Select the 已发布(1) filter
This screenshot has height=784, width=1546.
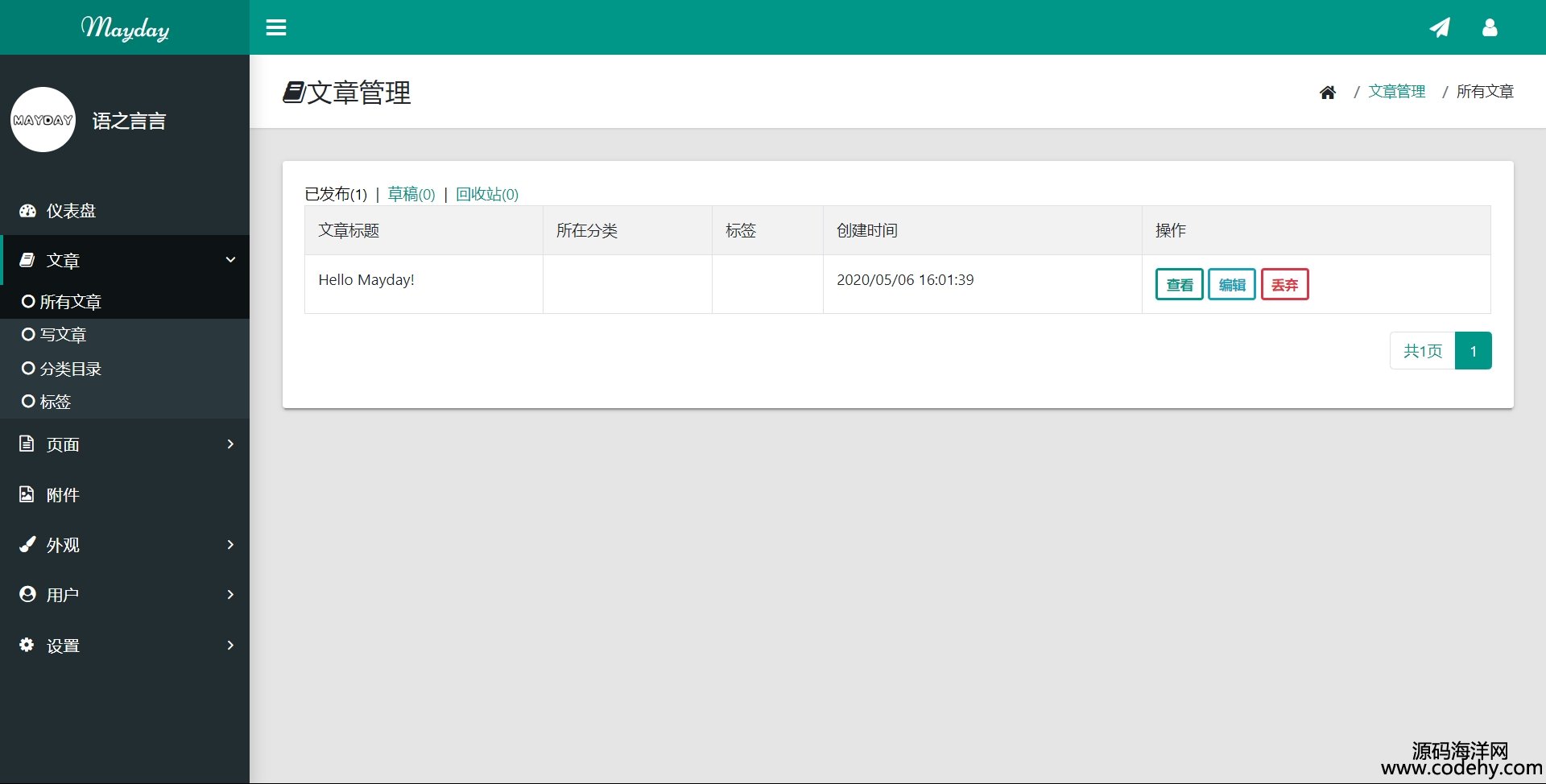pyautogui.click(x=336, y=194)
